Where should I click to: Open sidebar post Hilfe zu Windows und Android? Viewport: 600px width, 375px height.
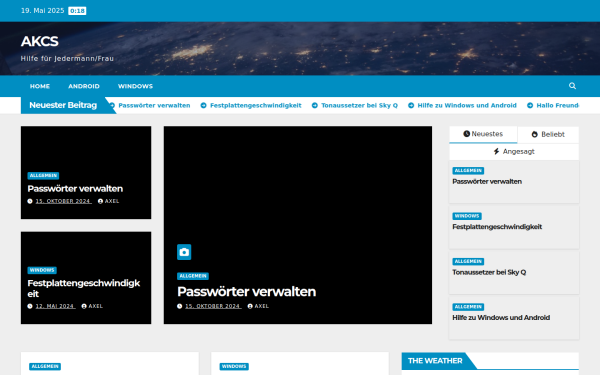[501, 318]
